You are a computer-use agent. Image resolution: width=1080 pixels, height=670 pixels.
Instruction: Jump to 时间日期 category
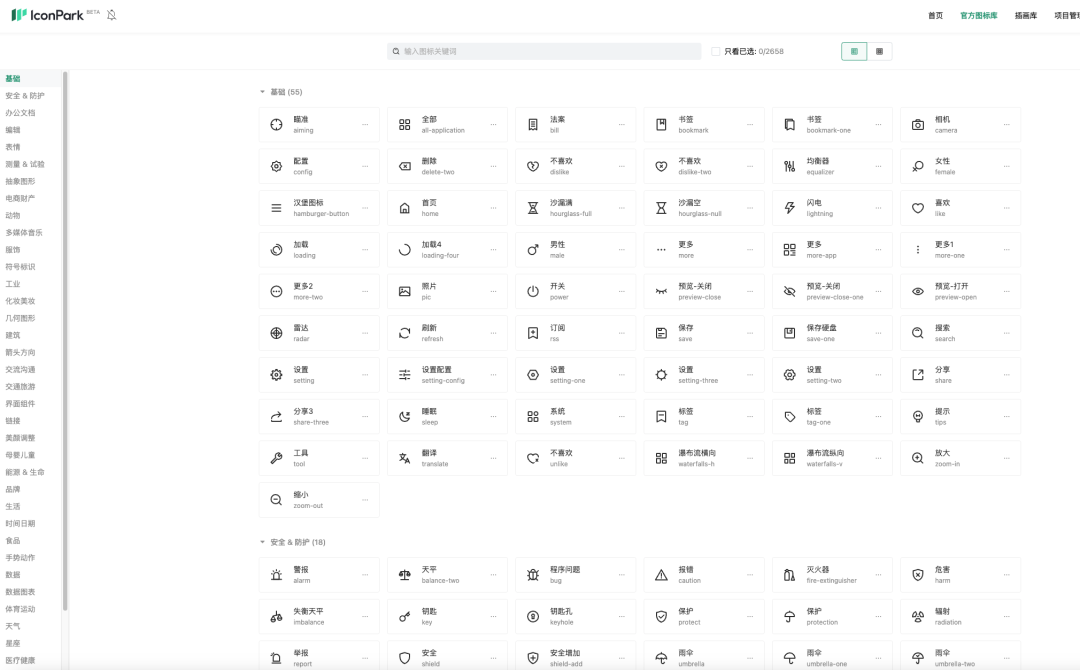pyautogui.click(x=20, y=523)
